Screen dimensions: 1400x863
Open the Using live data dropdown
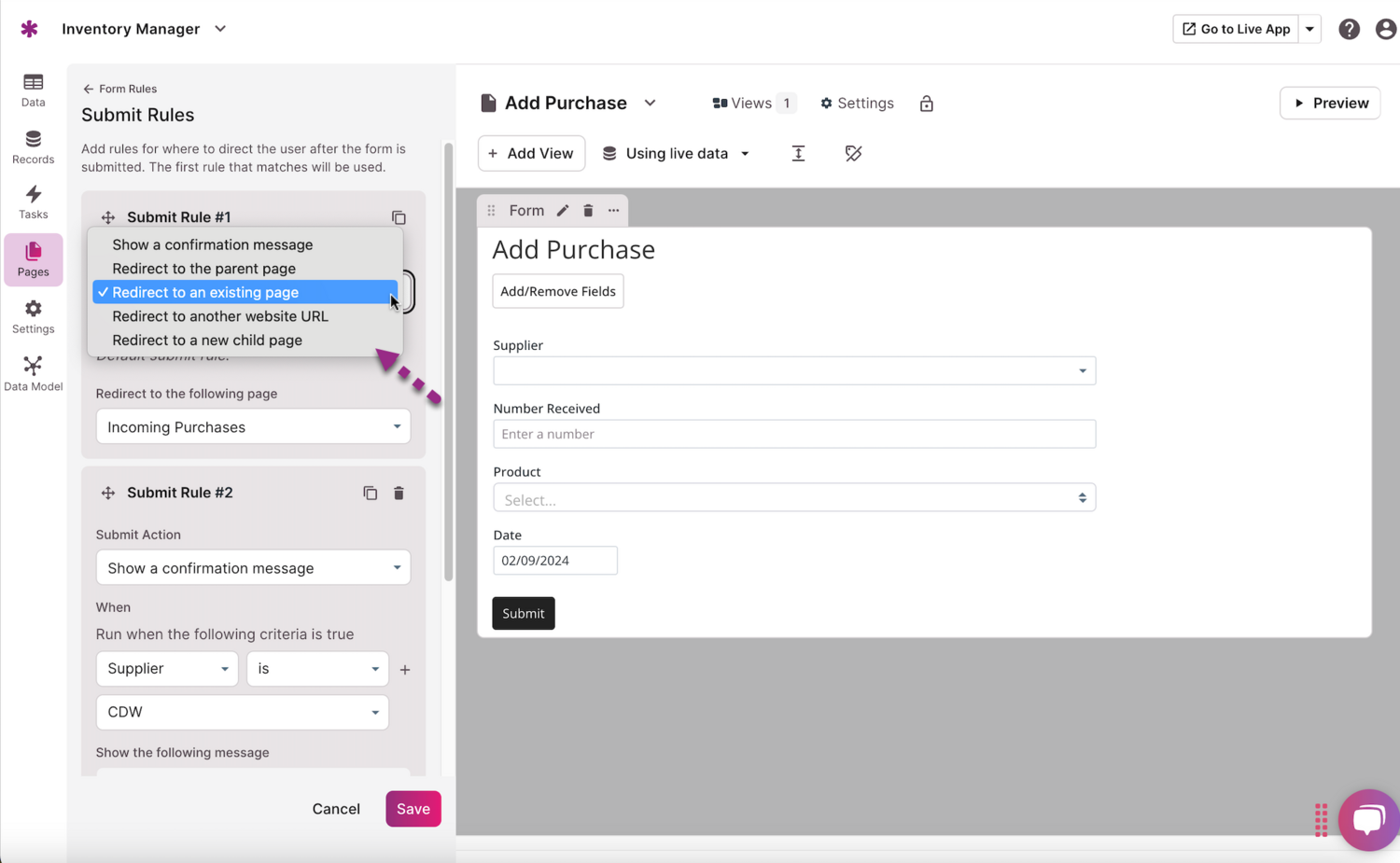676,153
